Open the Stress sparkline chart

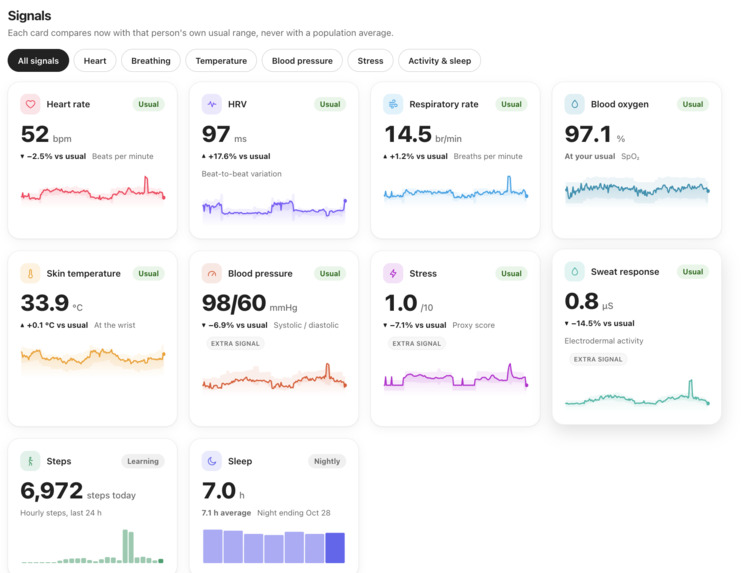click(456, 378)
